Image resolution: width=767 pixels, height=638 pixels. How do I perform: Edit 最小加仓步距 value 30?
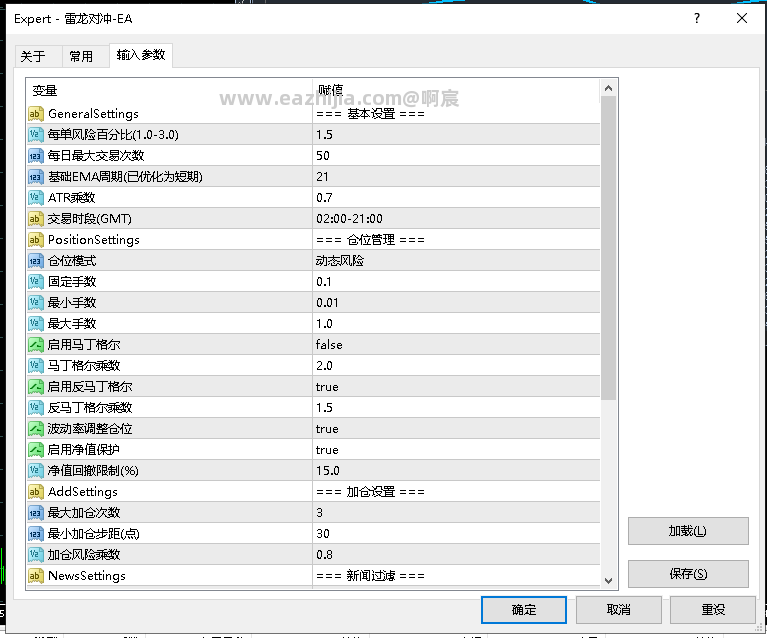tap(456, 534)
